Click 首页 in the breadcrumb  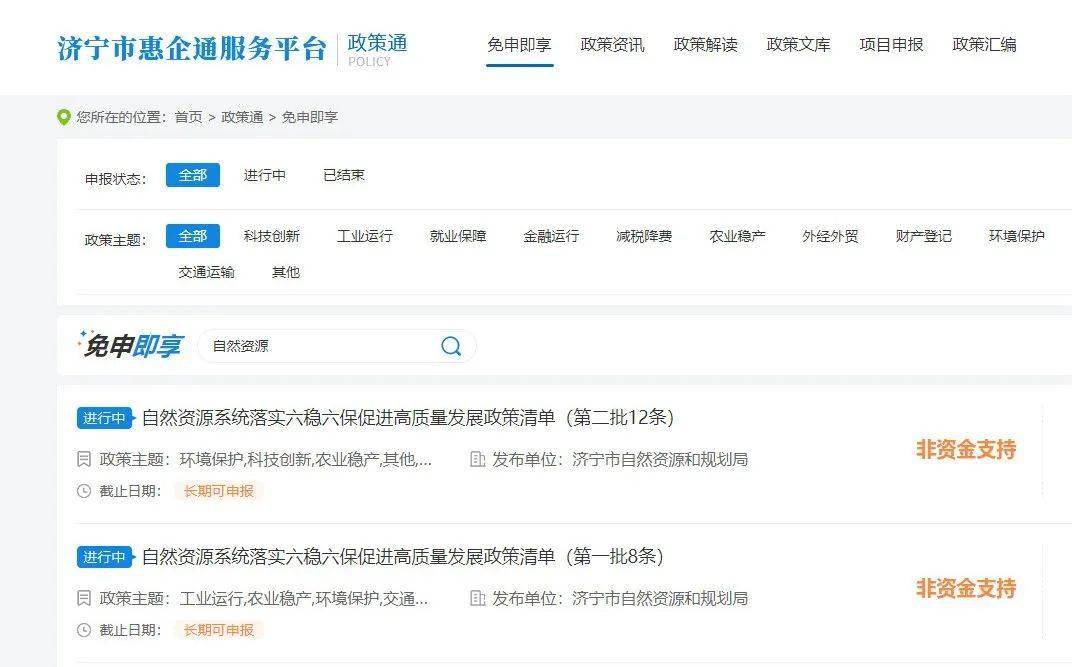point(189,118)
